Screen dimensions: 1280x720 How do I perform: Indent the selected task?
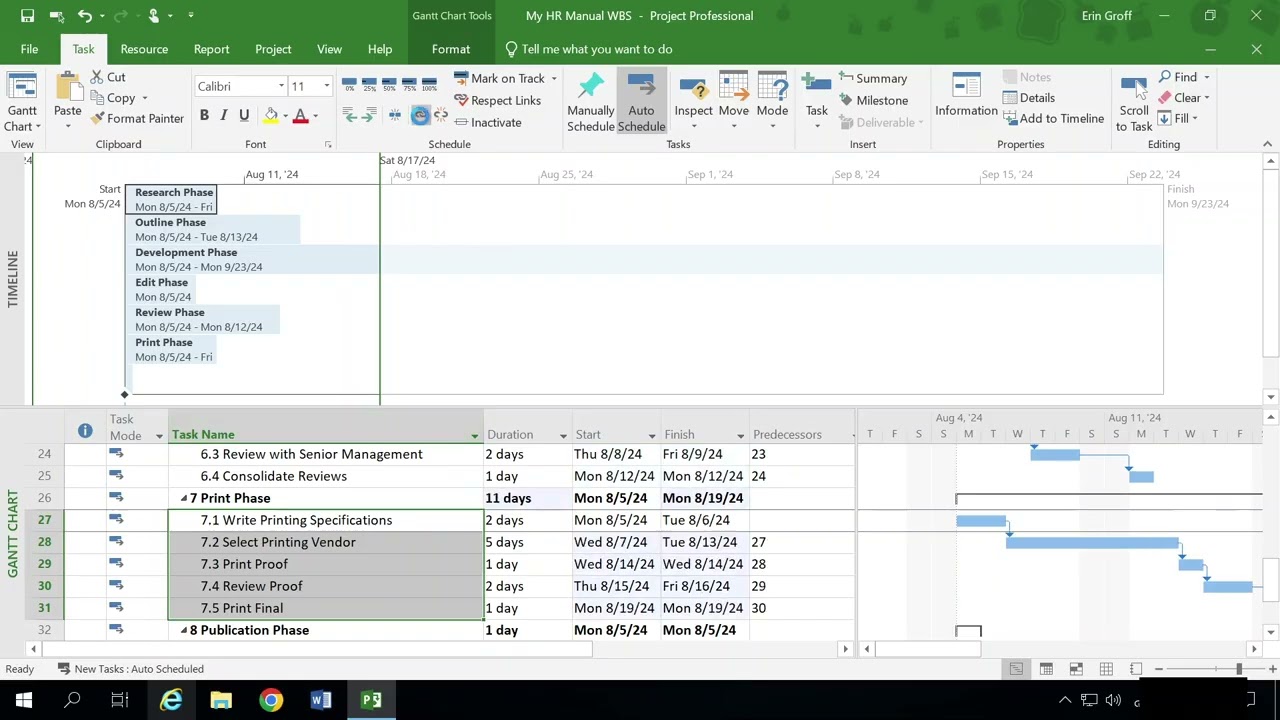pos(369,116)
